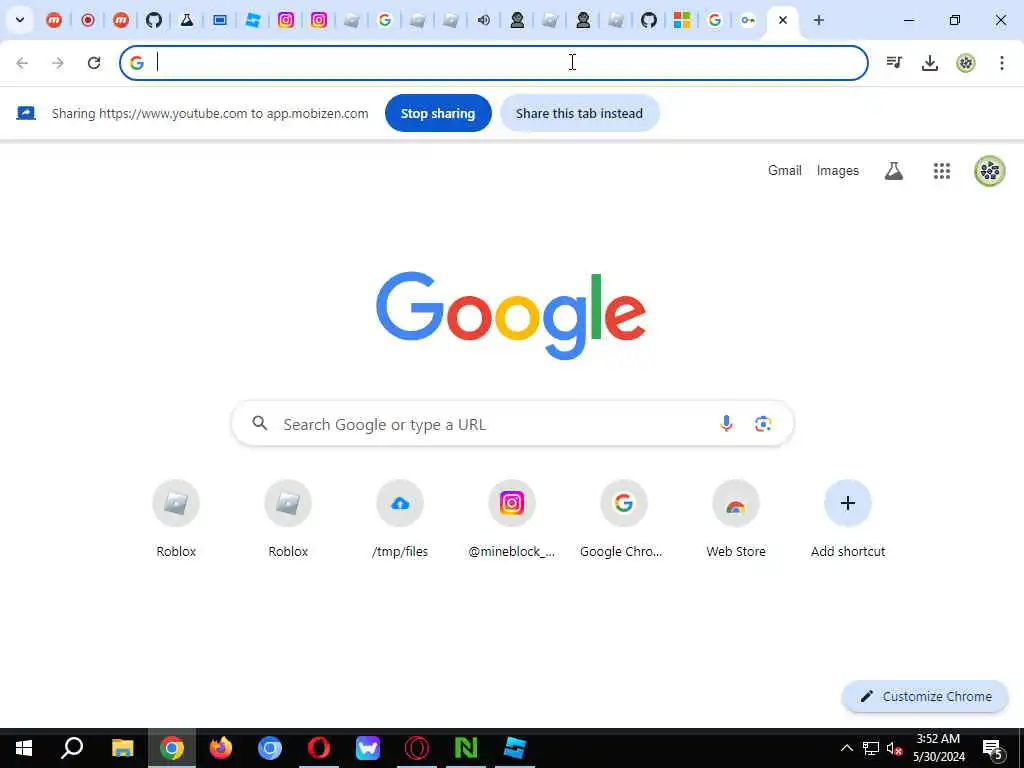
Task: Open the media controls icon in toolbar
Action: coord(894,63)
